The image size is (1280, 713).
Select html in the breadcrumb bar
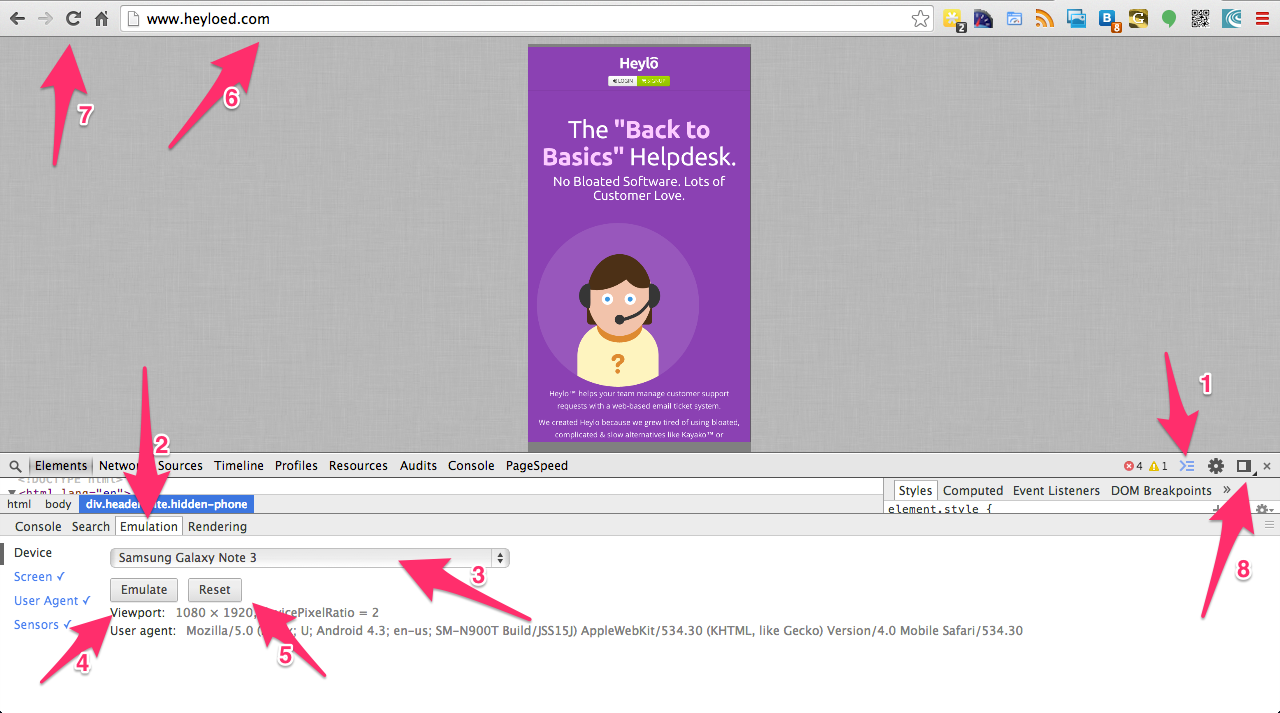[19, 505]
